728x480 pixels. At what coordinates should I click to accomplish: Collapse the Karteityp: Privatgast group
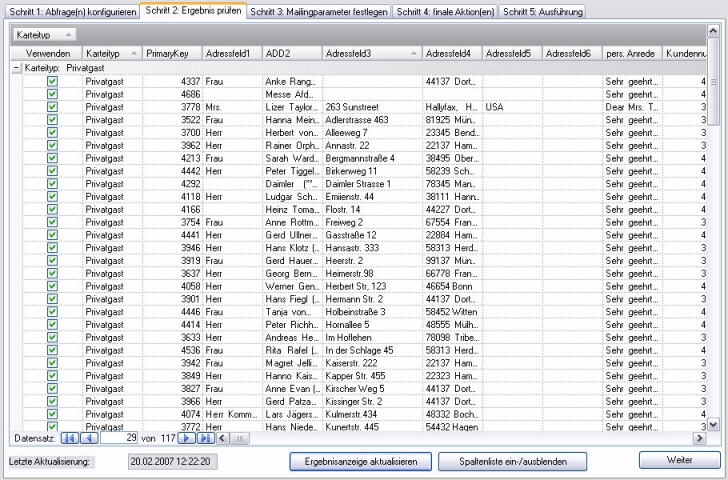click(x=16, y=68)
